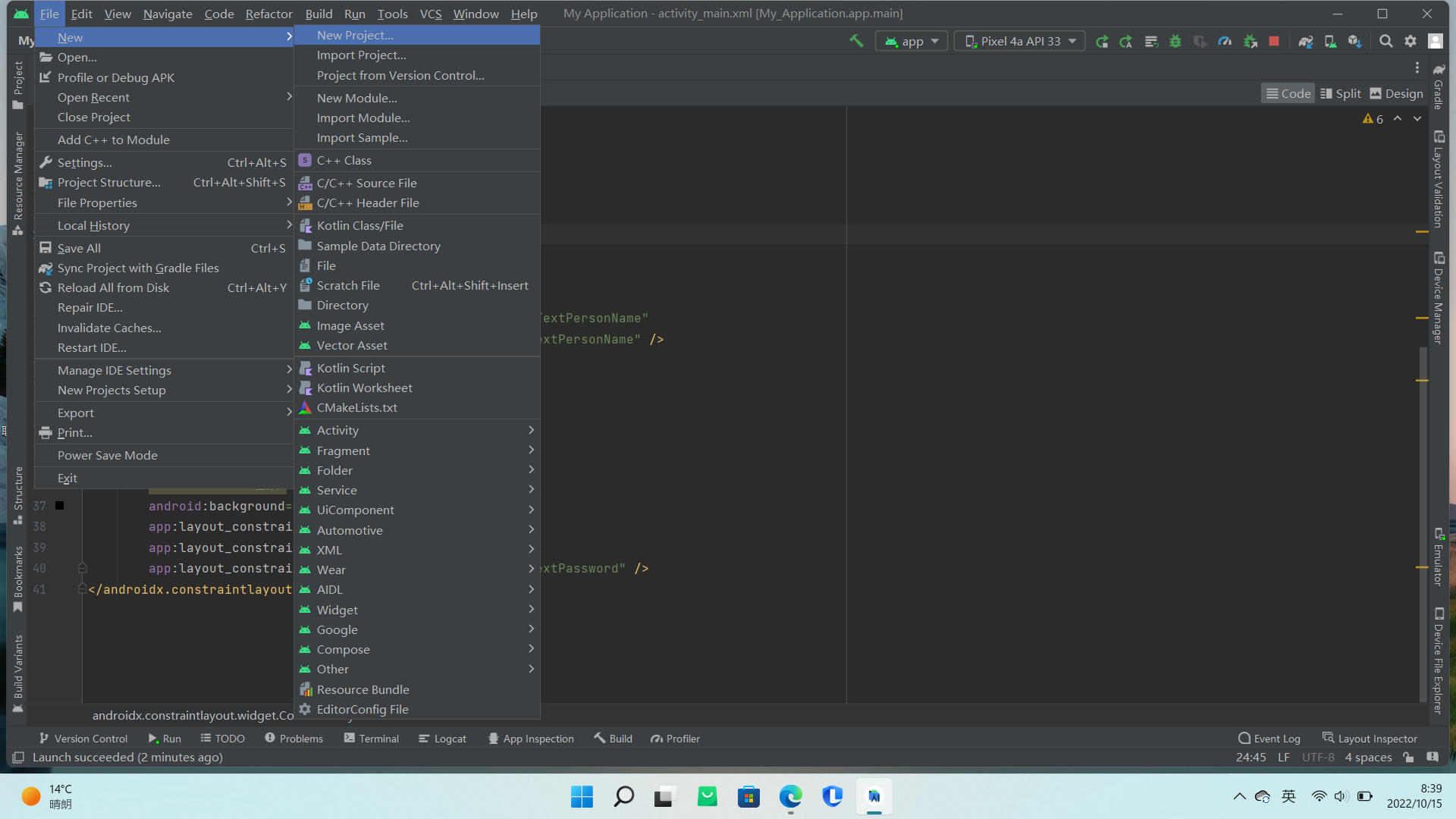Switch editor to Split view
Screen dimensions: 1456x819
point(1341,93)
